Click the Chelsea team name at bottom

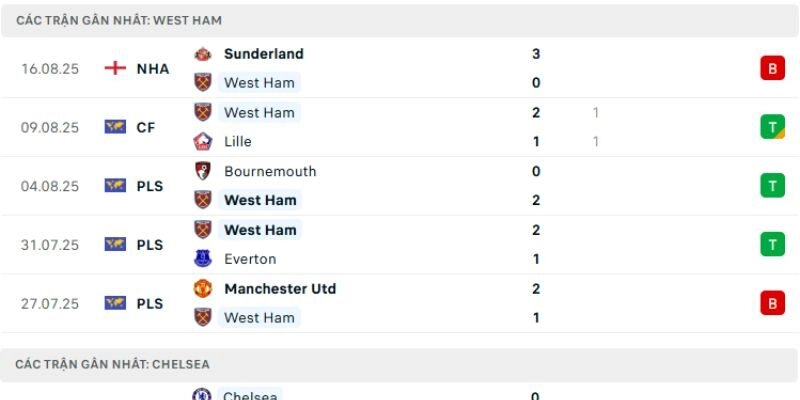tap(250, 396)
